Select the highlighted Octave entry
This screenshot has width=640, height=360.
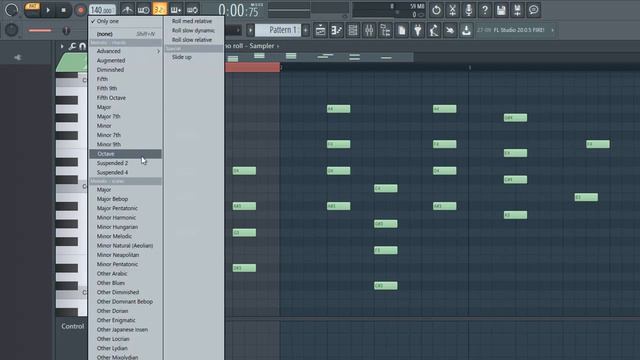pos(125,154)
